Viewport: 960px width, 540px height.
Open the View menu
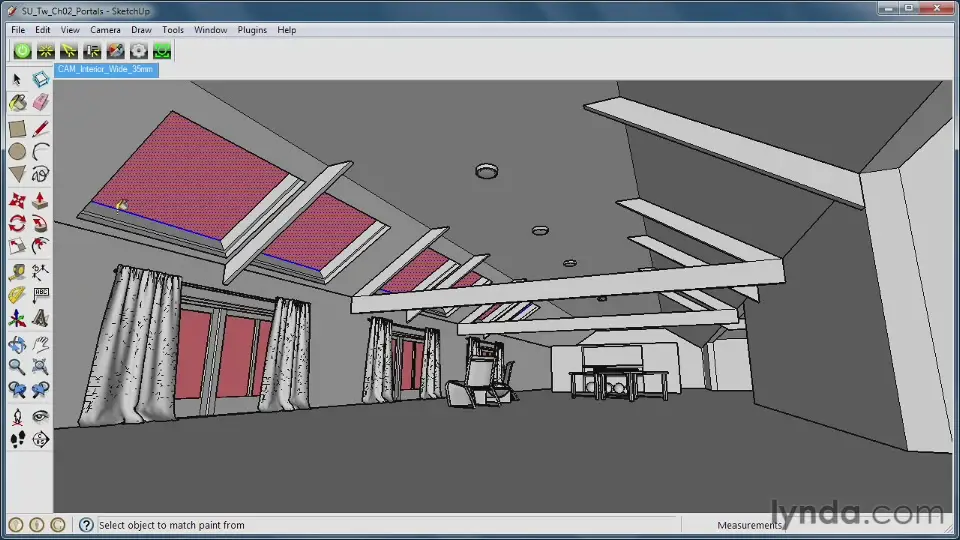pos(70,30)
